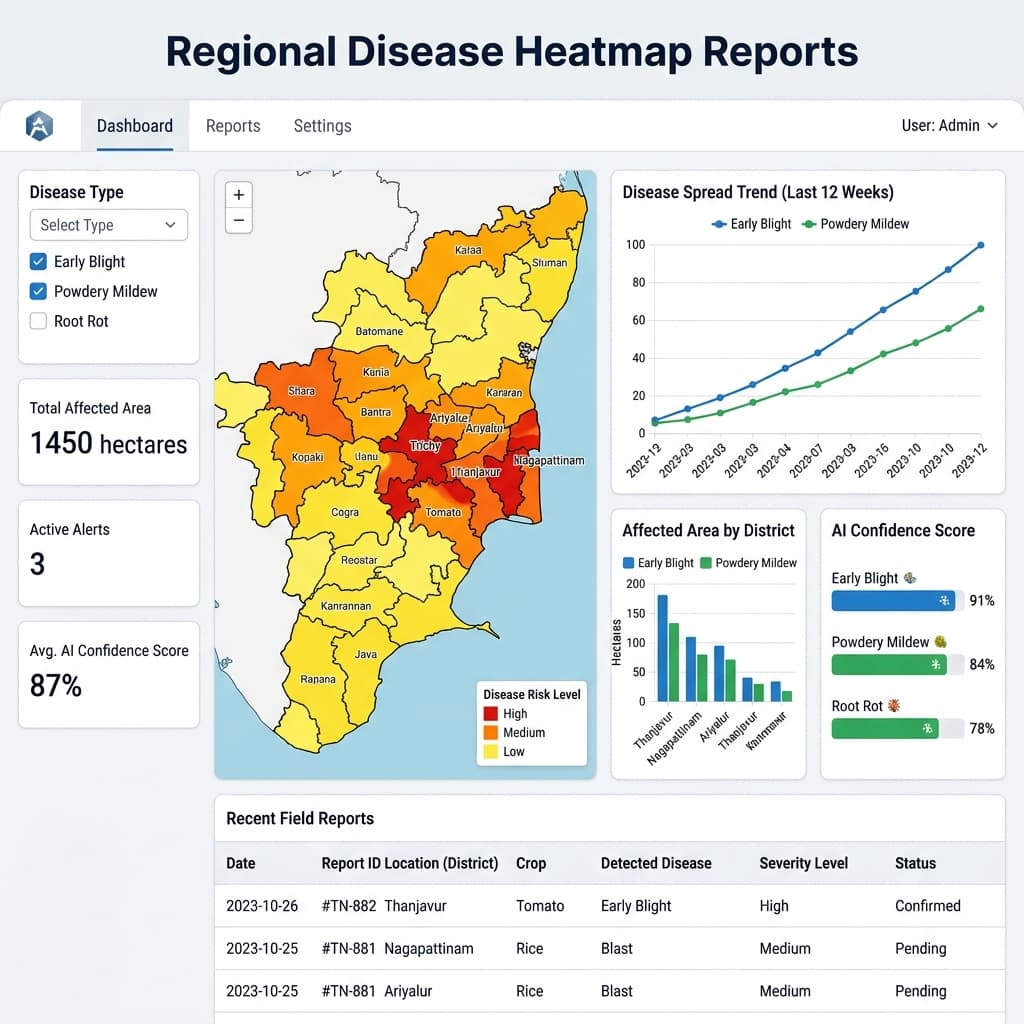This screenshot has height=1024, width=1024.
Task: Click the last Early Blight point at 100
Action: pos(980,246)
